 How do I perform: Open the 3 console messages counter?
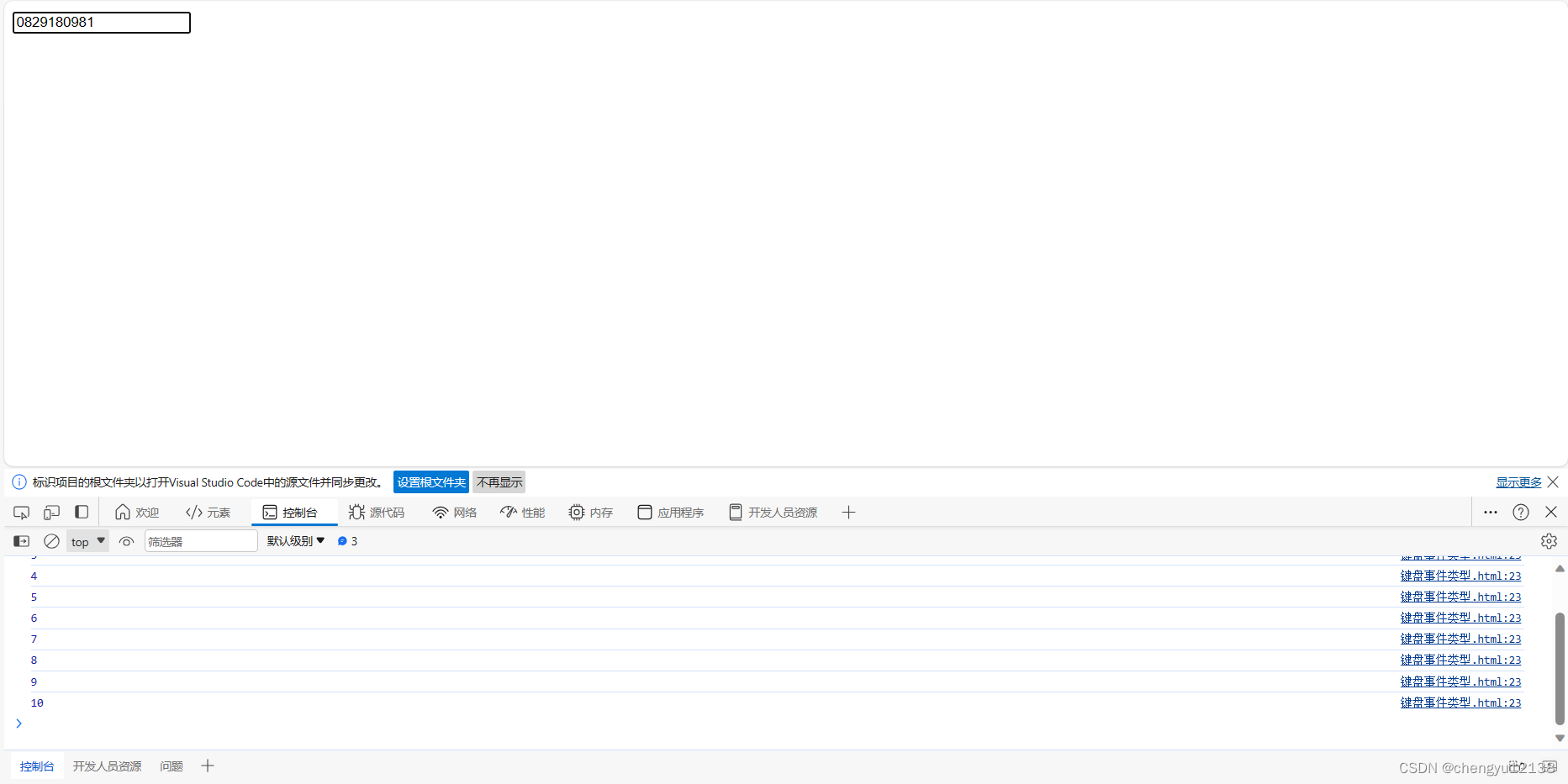click(x=346, y=541)
